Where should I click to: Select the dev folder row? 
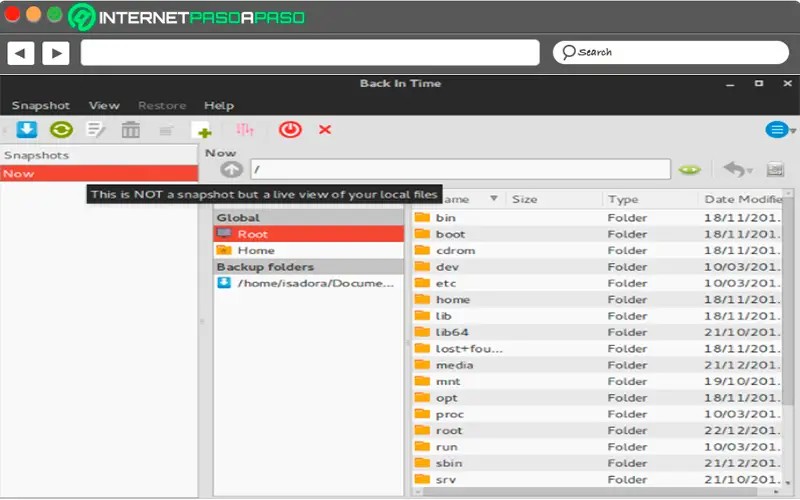coord(597,267)
